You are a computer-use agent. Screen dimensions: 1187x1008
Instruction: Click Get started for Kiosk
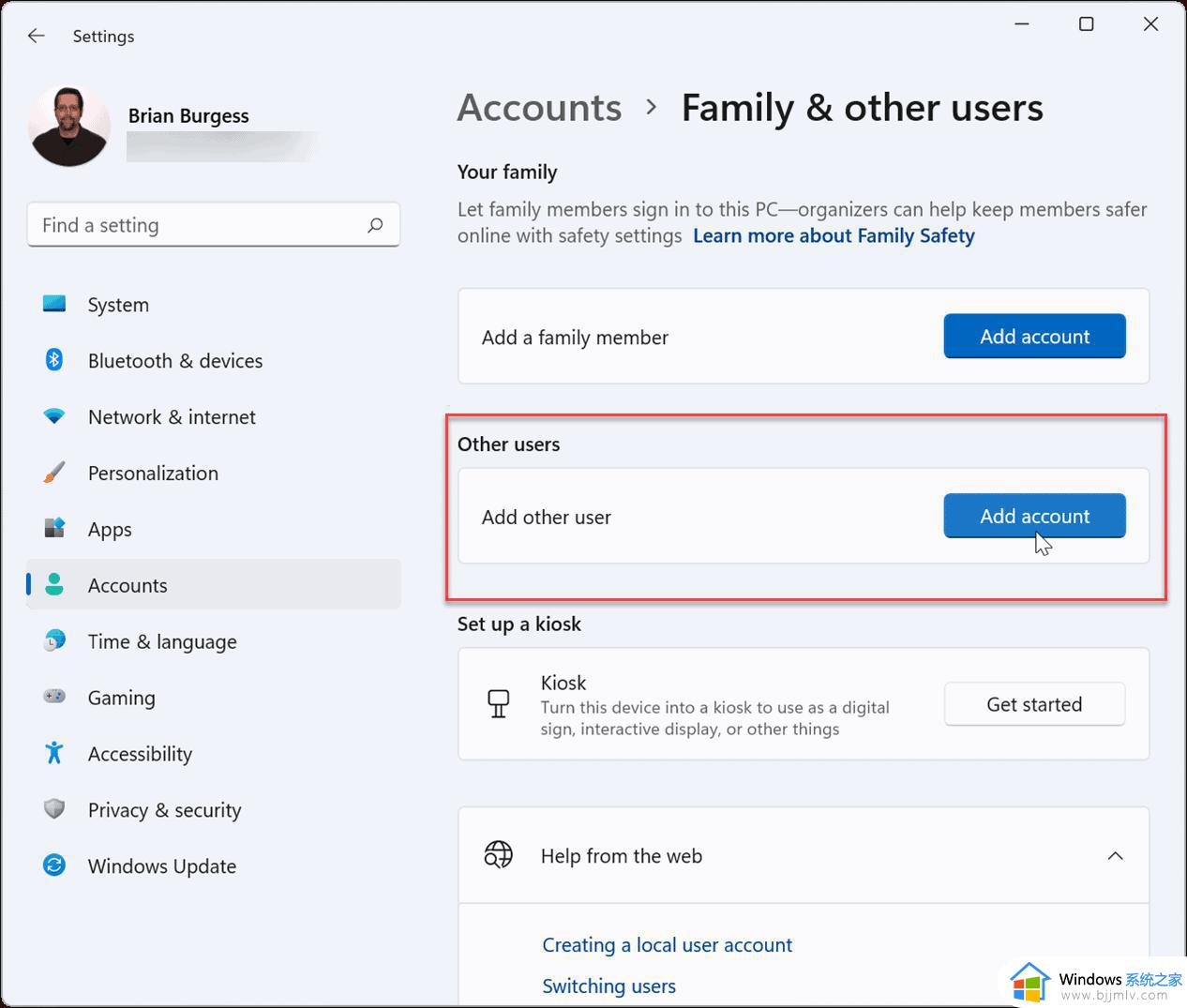coord(1034,704)
